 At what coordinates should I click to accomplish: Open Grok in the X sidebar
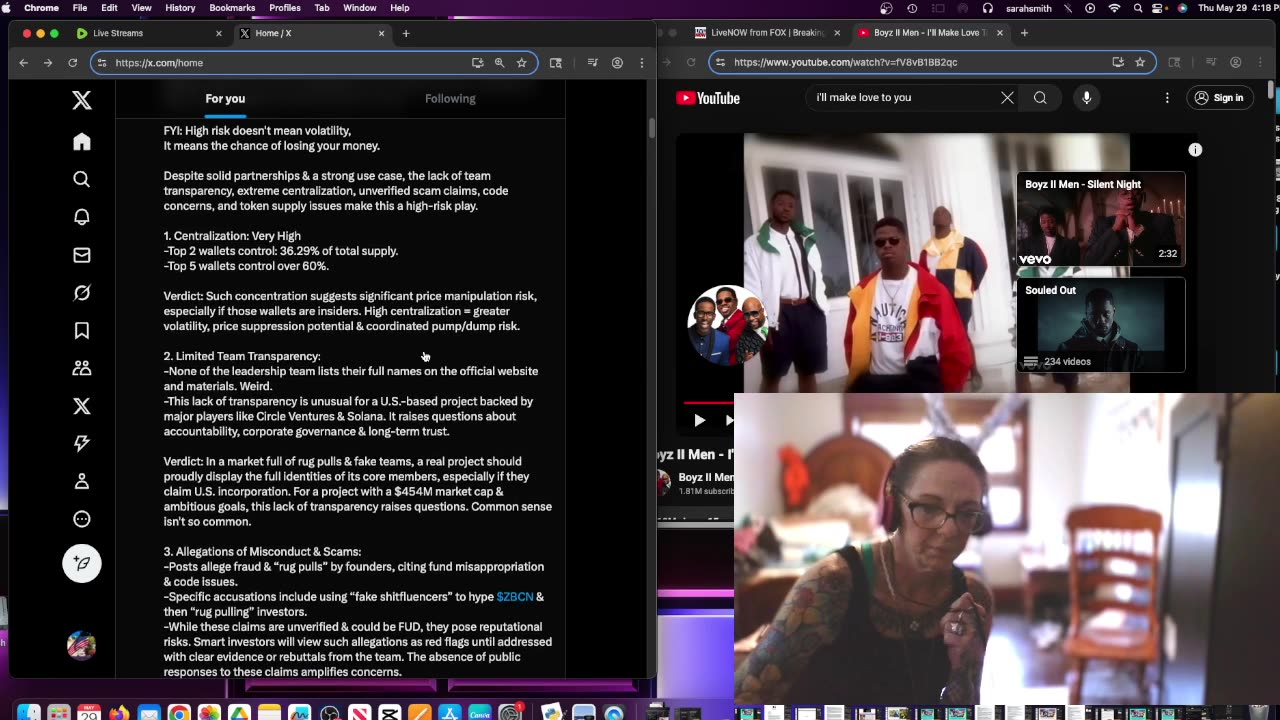coord(82,293)
